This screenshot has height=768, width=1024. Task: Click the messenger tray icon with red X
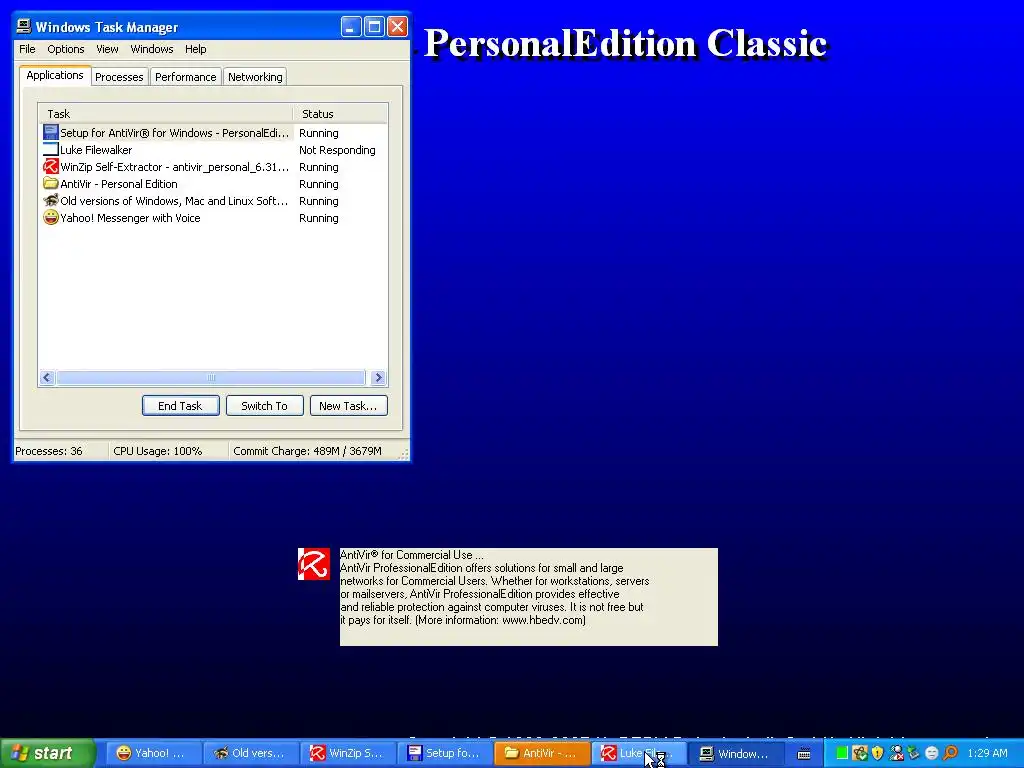896,753
